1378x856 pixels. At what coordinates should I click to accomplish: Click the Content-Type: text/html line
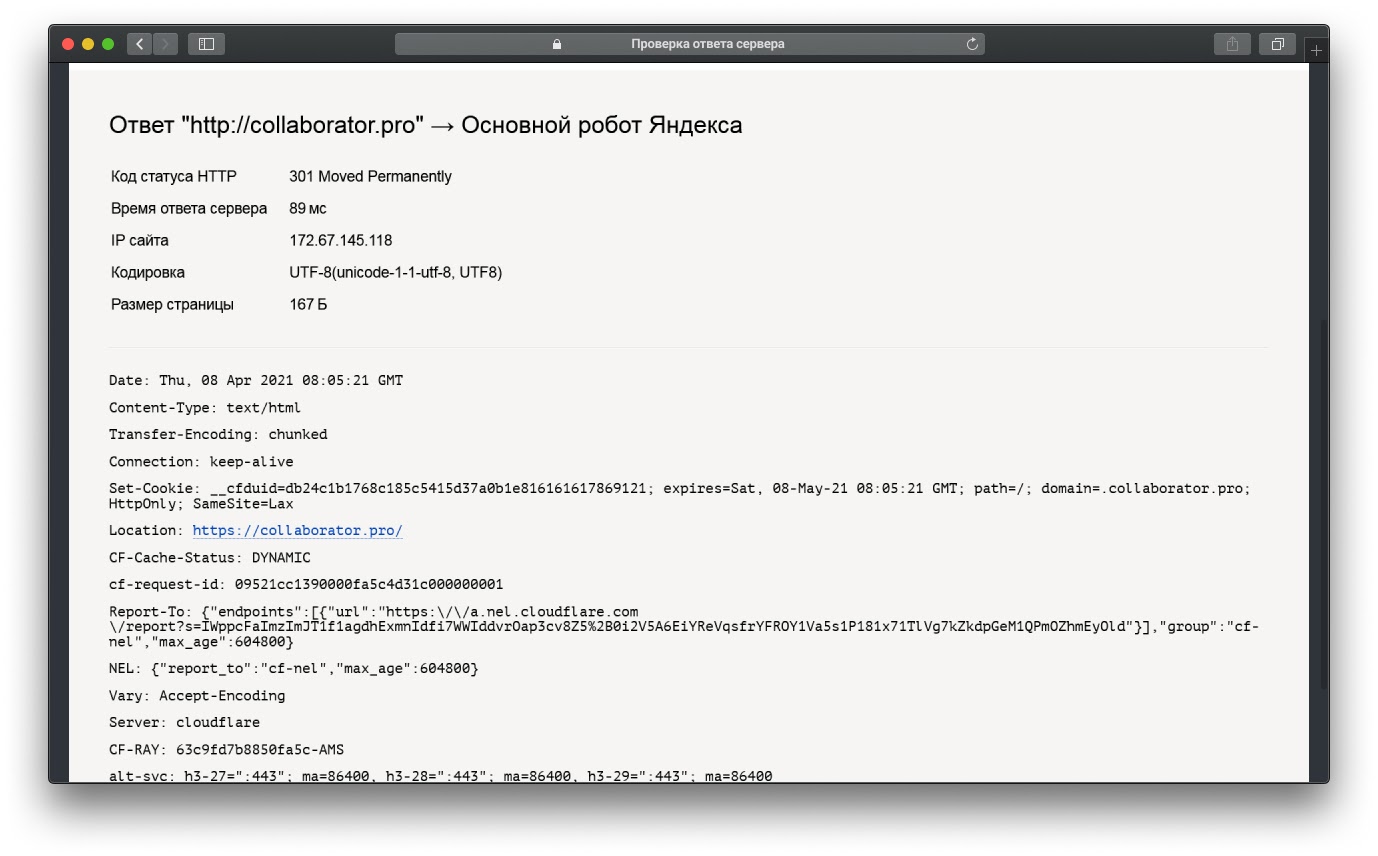204,408
